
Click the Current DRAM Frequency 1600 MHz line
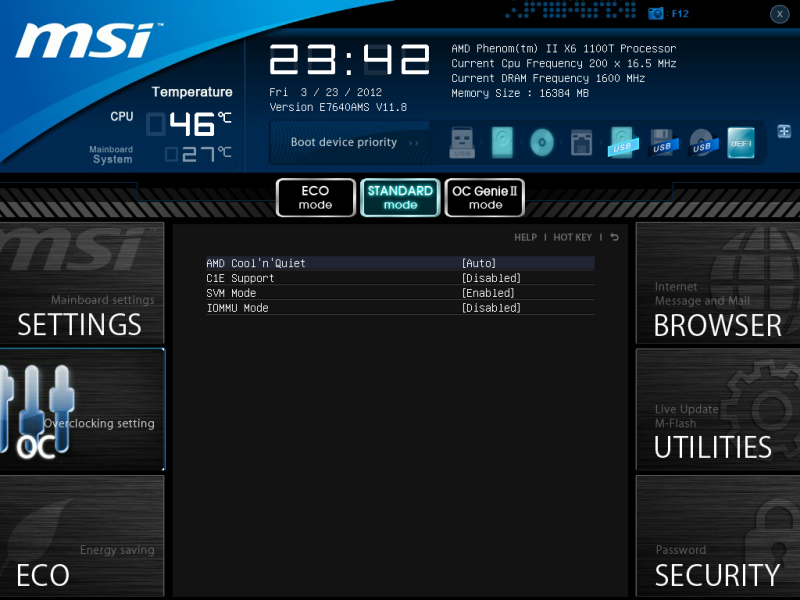(548, 78)
